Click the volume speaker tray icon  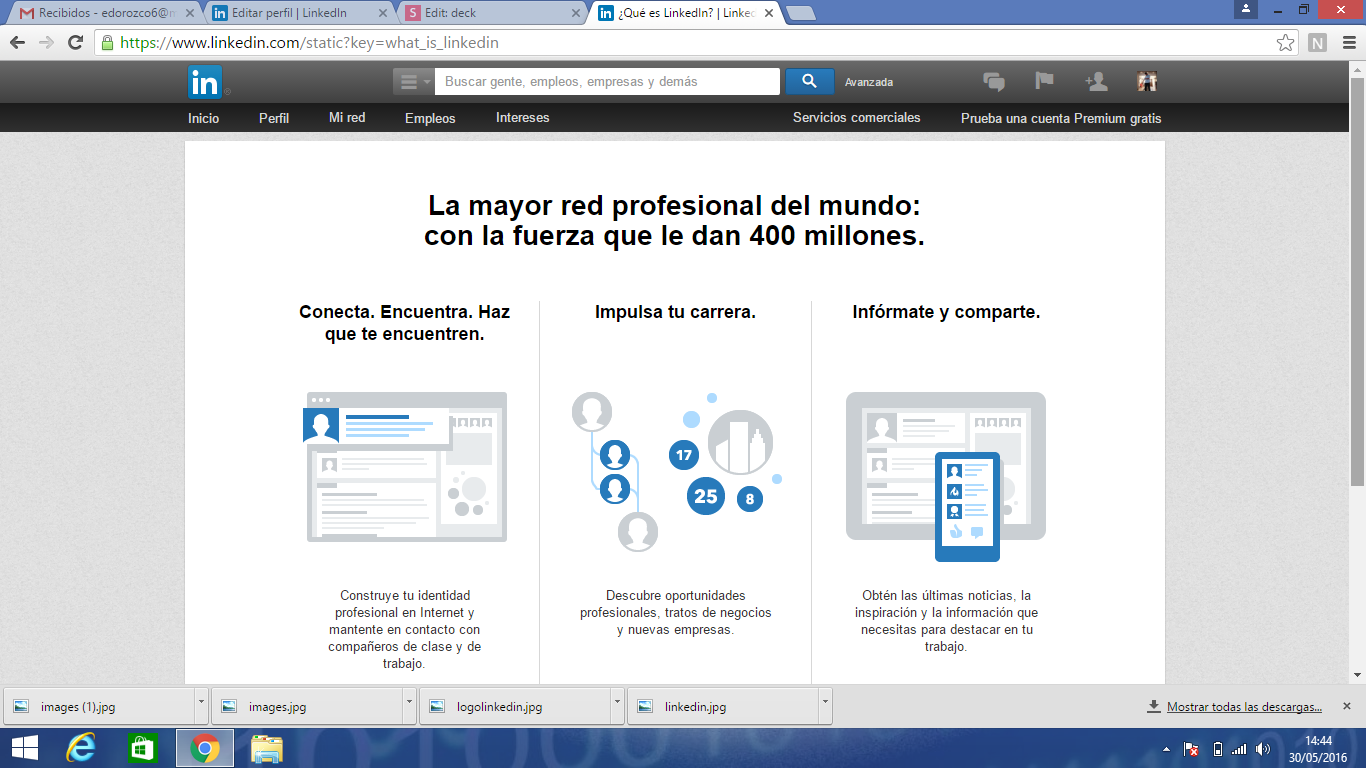[x=1263, y=749]
